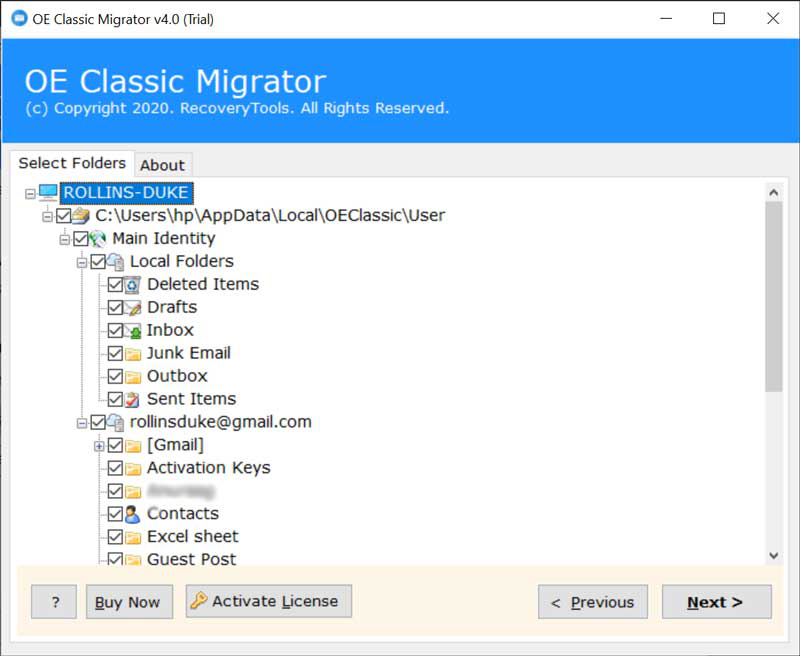Screen dimensions: 800x656
Task: Select the Main Identity label
Action: [x=164, y=238]
